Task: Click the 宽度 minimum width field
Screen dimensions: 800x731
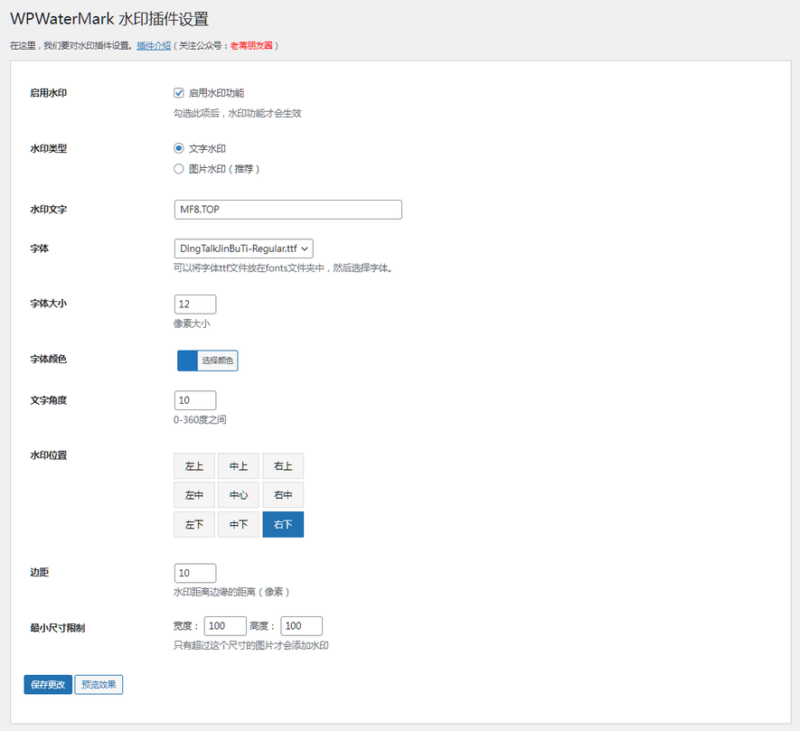Action: click(225, 626)
